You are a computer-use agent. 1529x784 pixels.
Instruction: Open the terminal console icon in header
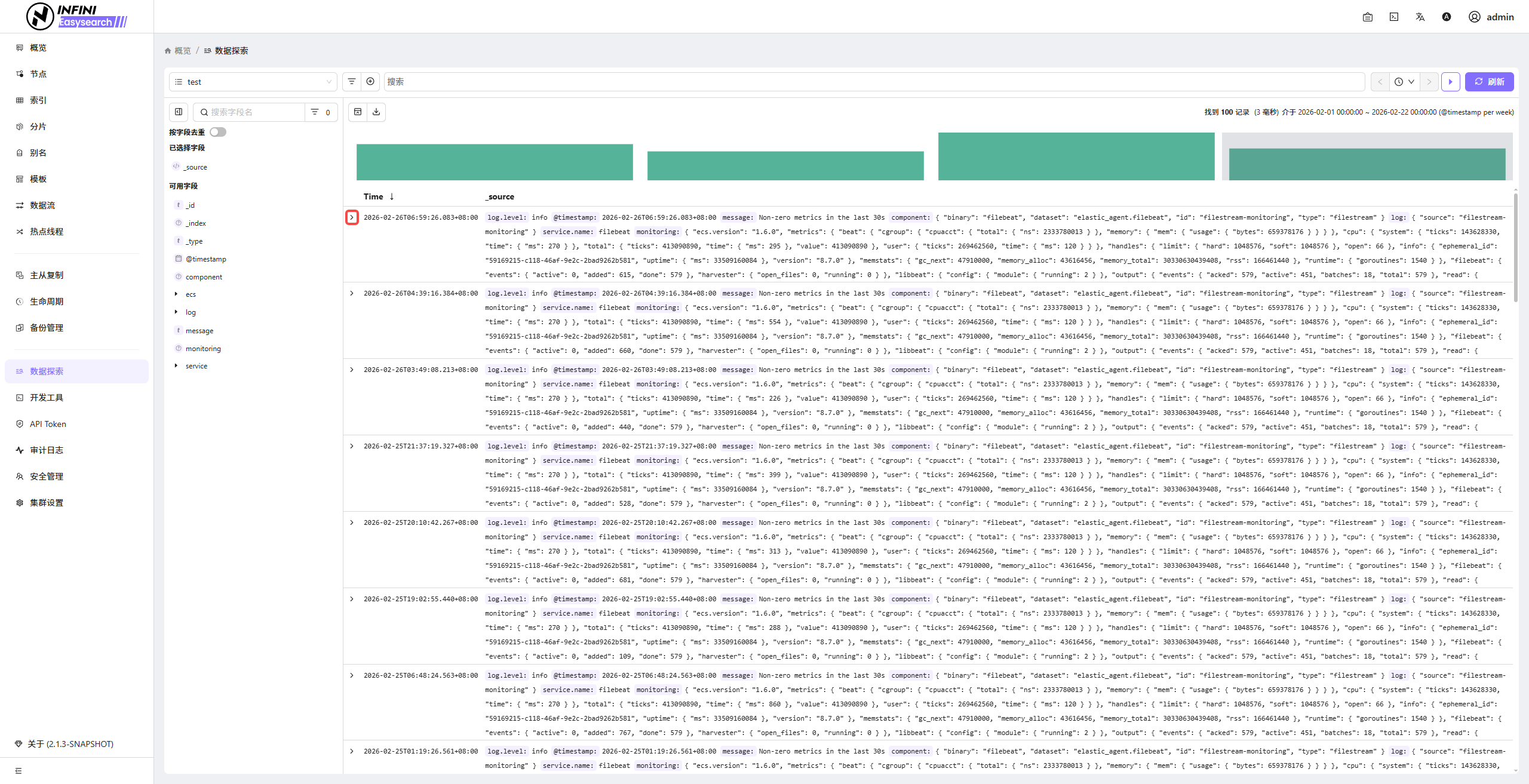[x=1393, y=17]
